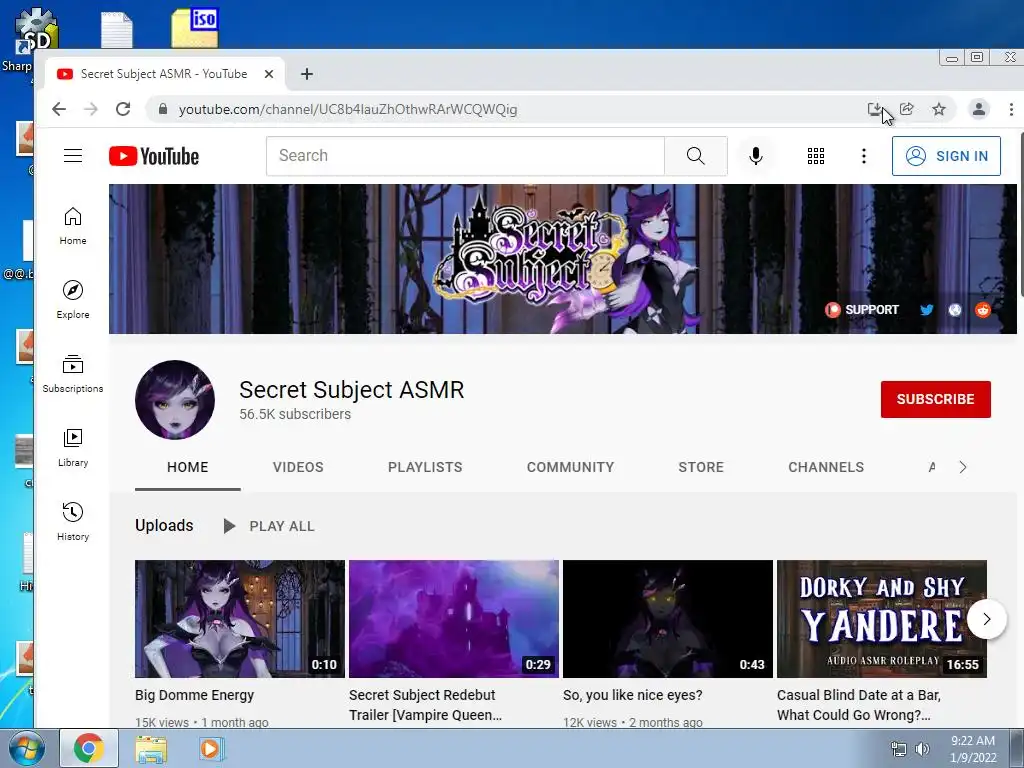The image size is (1024, 768).
Task: Start voice search with microphone icon
Action: point(756,155)
